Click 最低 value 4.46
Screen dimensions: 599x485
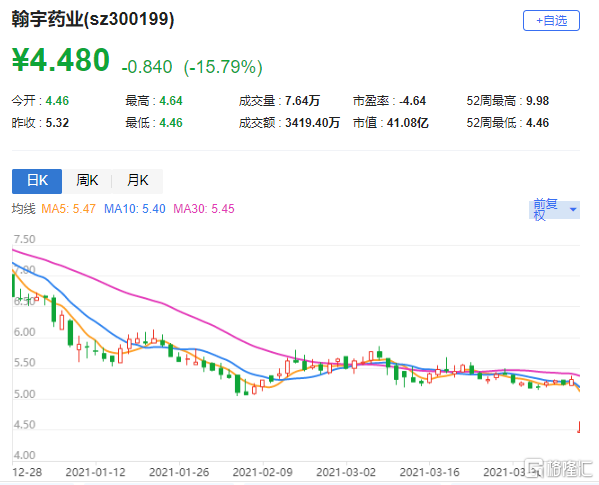coord(171,123)
